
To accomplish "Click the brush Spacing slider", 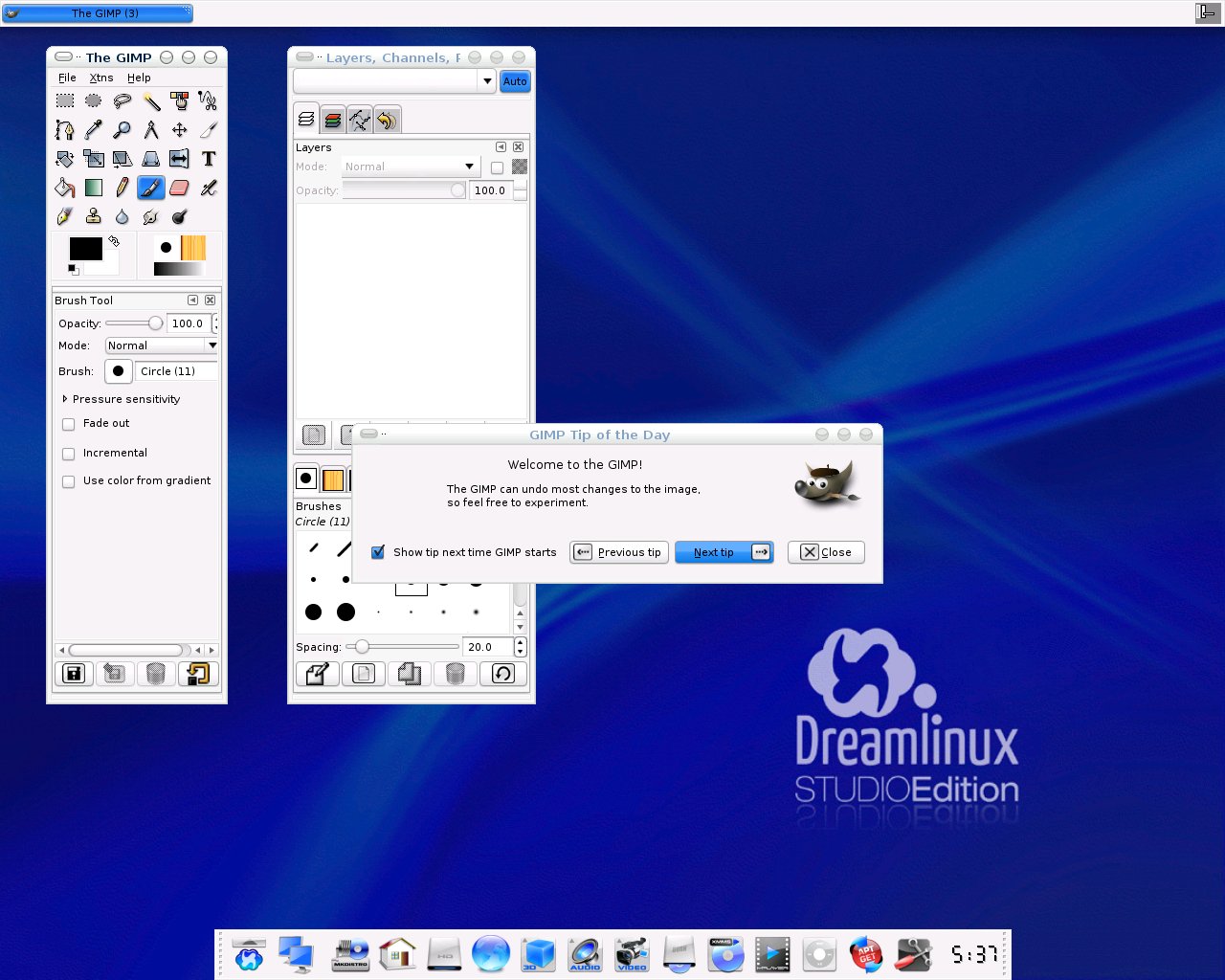I will tap(402, 647).
